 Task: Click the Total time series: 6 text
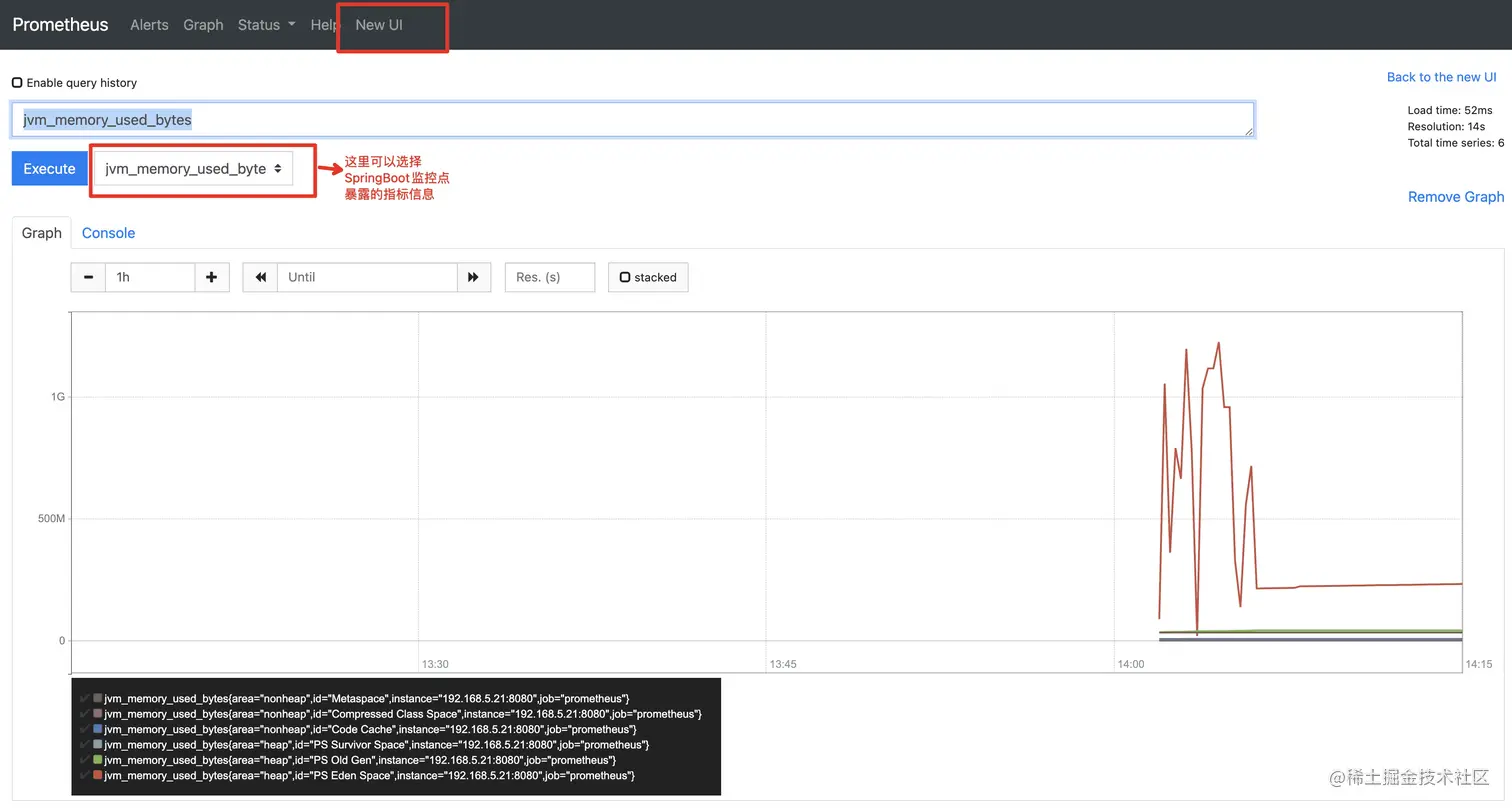coord(1456,143)
